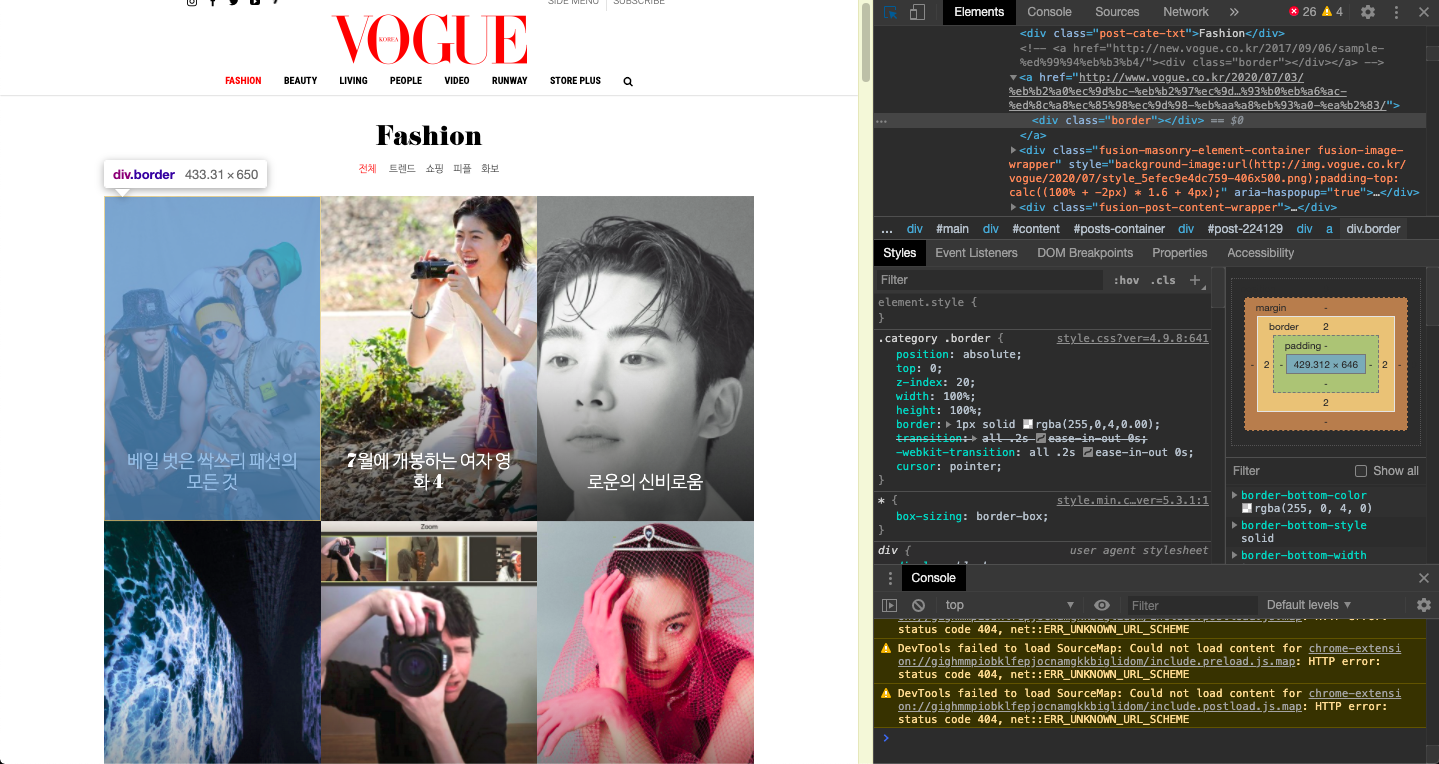Screen dimensions: 1439x764
Task: Expand computed border-bottom-style property
Action: (1235, 525)
